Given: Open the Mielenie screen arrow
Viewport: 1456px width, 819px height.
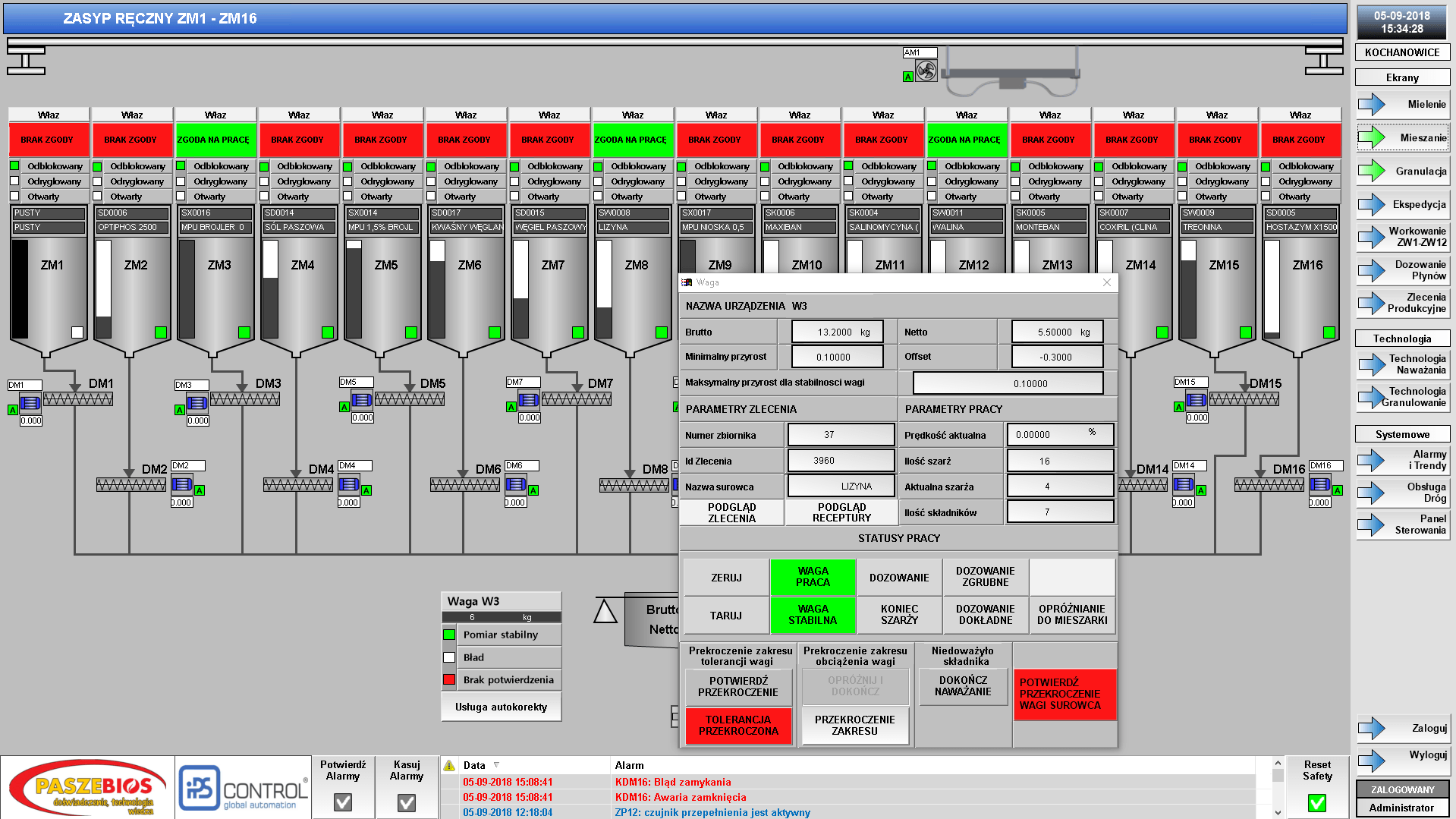Looking at the screenshot, I should (1372, 104).
